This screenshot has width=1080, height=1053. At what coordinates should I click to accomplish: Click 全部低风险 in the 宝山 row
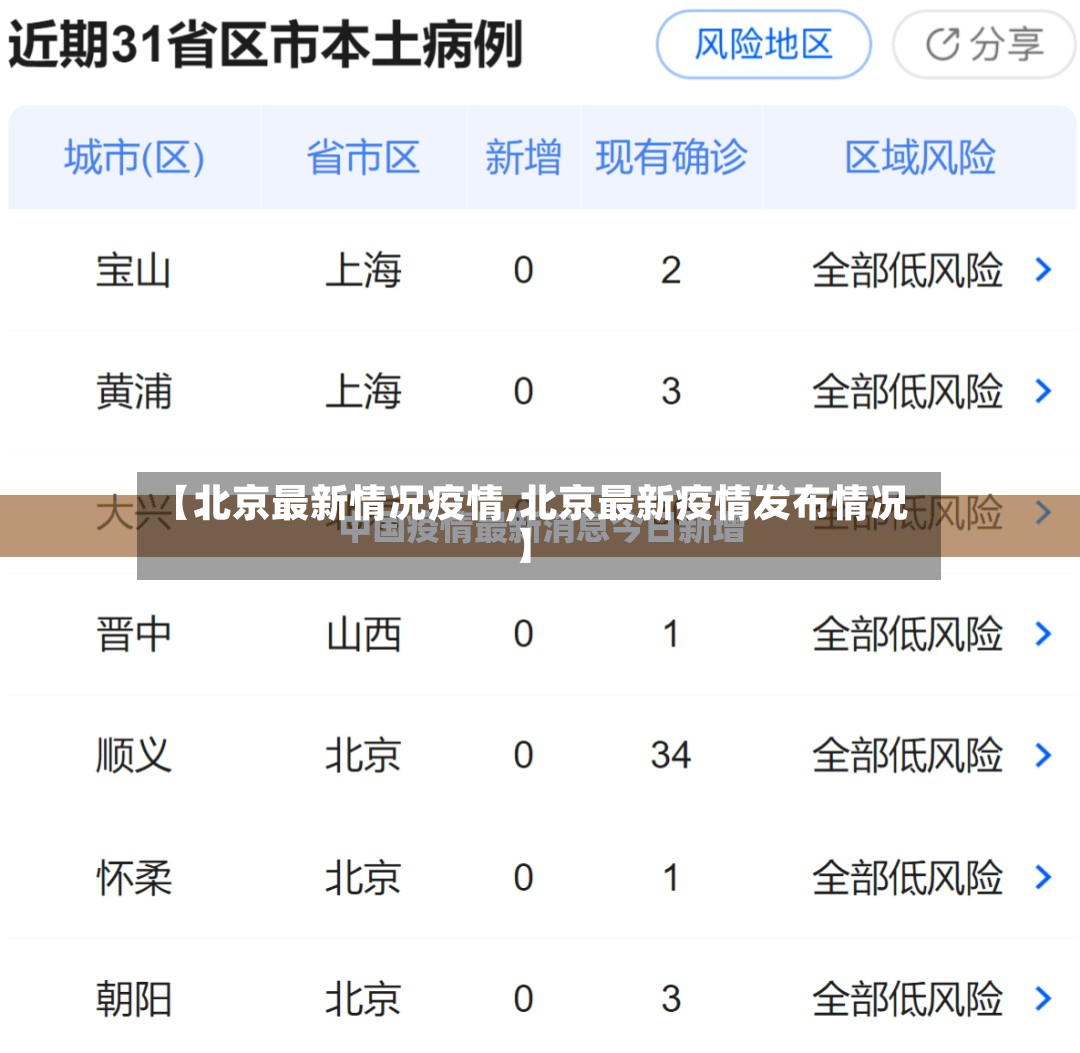coord(907,270)
